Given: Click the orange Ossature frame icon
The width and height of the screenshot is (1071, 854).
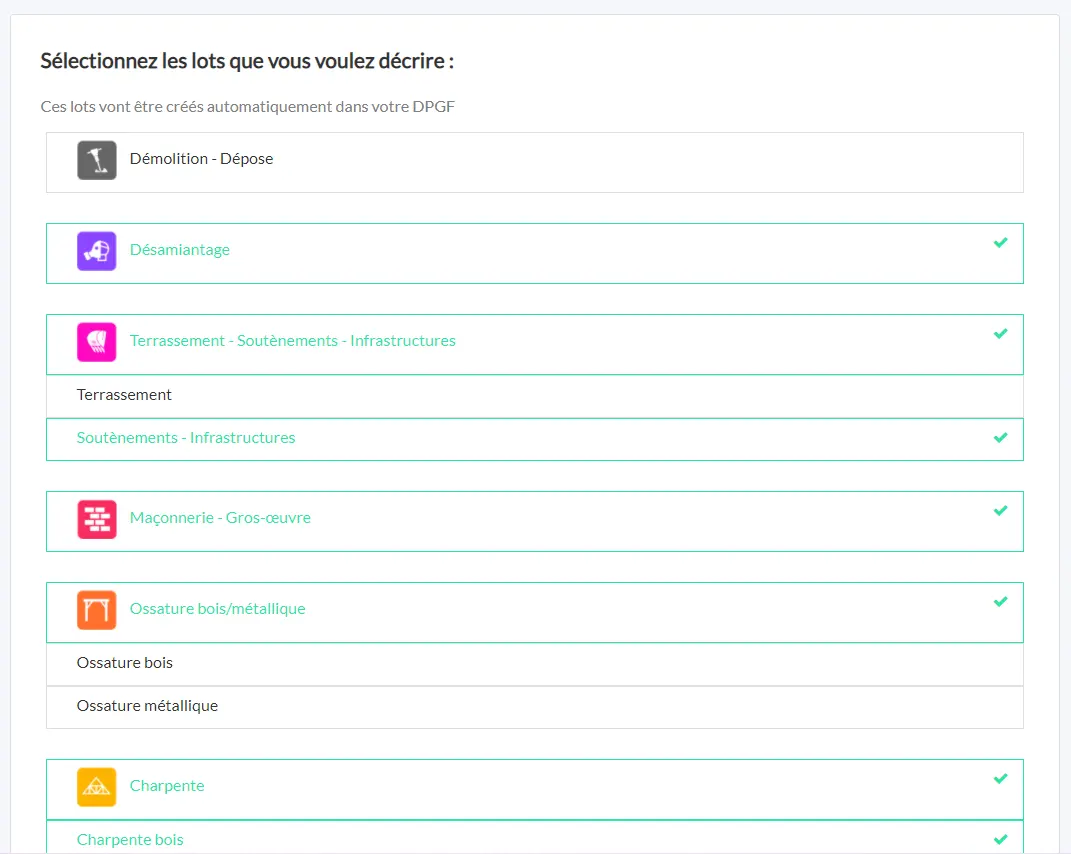Looking at the screenshot, I should tap(96, 609).
